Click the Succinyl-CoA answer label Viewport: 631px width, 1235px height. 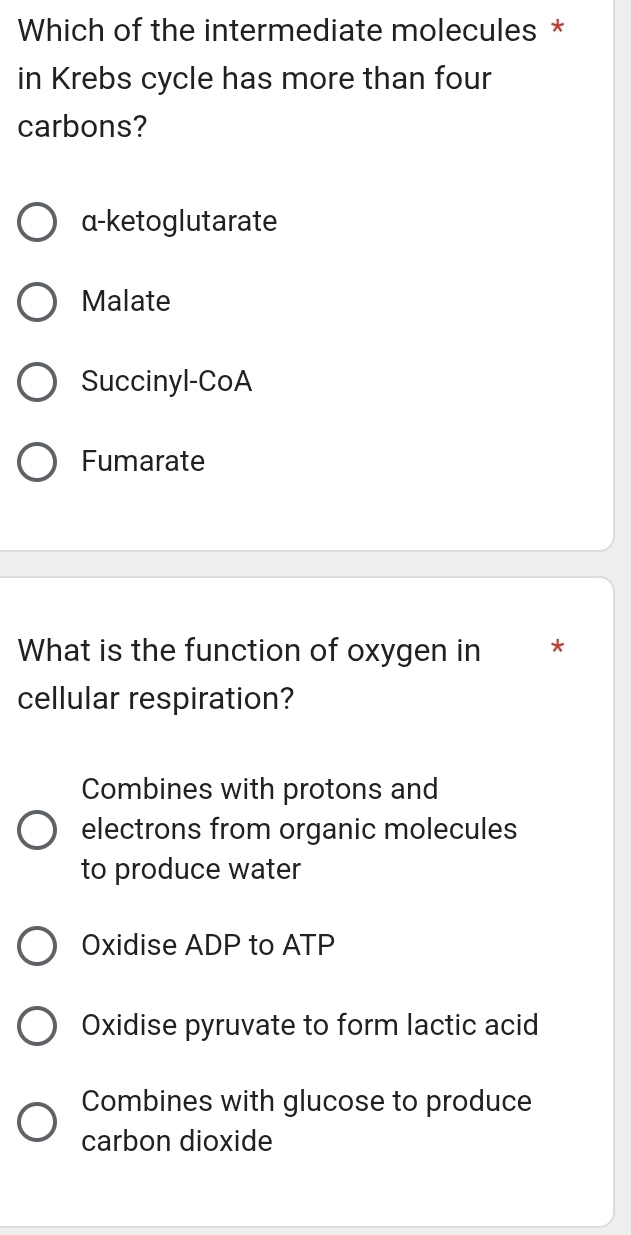coord(168,382)
